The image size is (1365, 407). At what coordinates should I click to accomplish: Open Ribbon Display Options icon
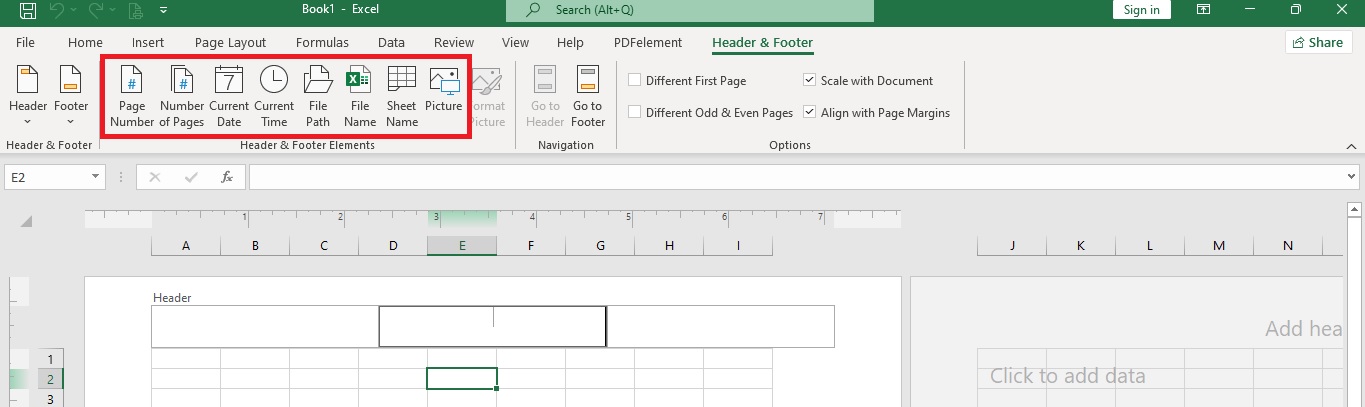click(1203, 10)
